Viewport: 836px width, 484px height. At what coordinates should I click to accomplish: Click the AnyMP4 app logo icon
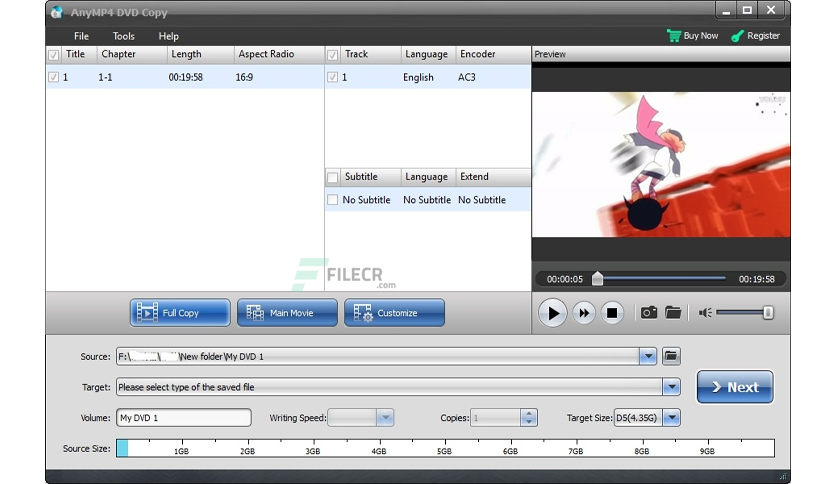pos(57,12)
